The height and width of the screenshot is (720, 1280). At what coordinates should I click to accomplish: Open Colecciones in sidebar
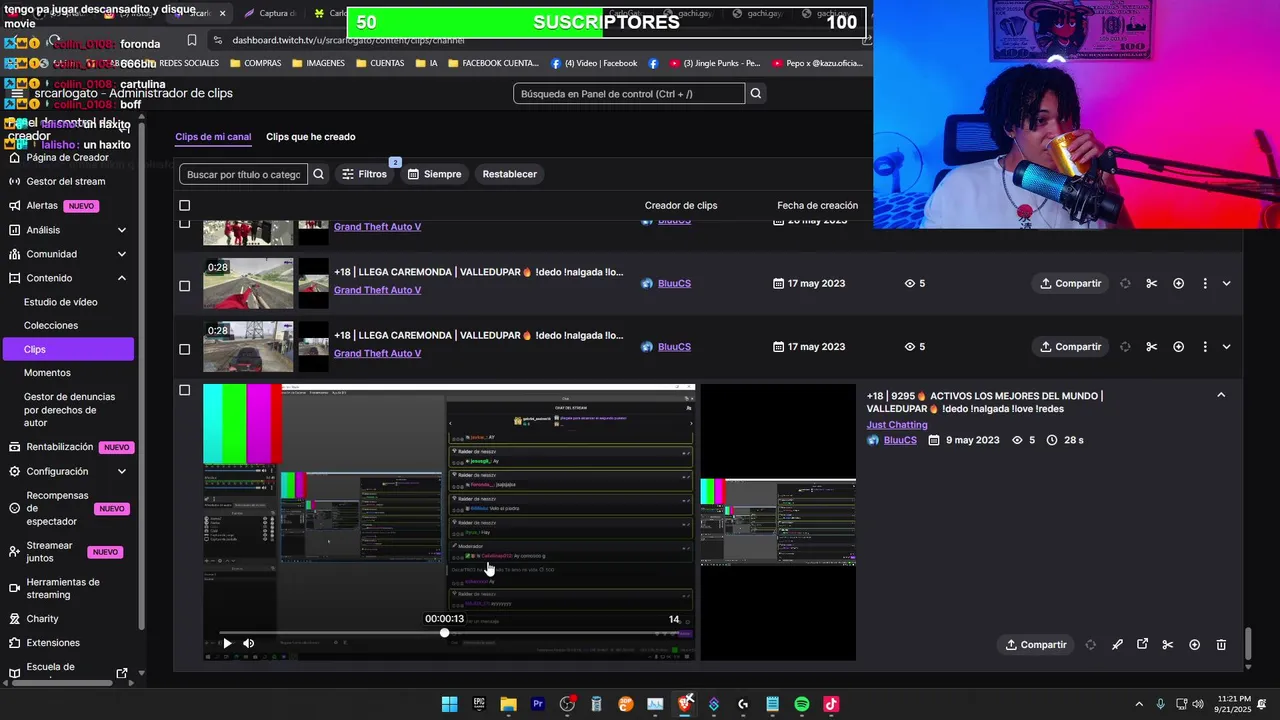(51, 325)
